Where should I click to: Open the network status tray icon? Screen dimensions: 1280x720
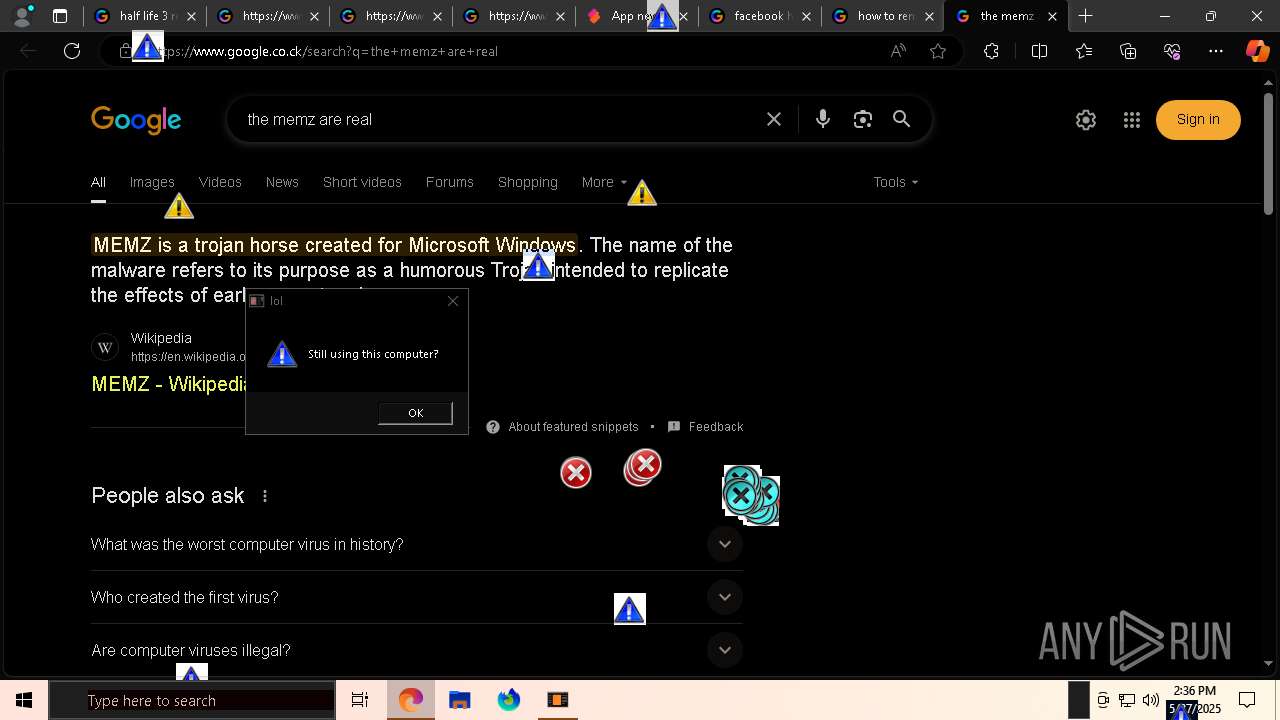coord(1127,700)
